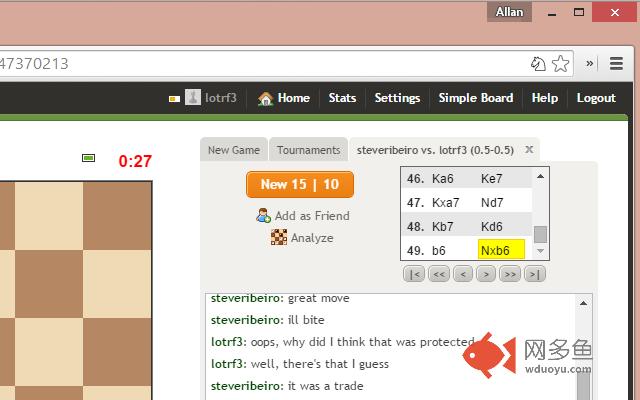Click Logout in the navigation bar
Viewport: 640px width, 400px height.
596,98
